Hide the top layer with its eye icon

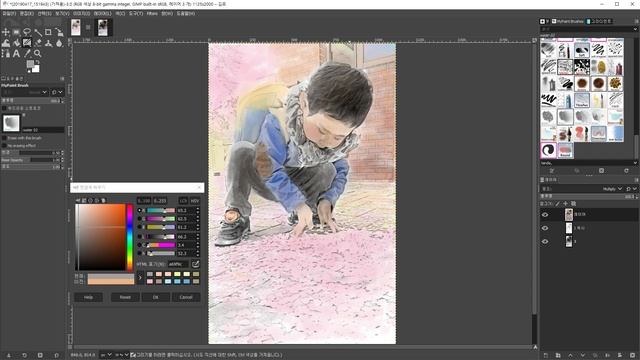pos(545,215)
